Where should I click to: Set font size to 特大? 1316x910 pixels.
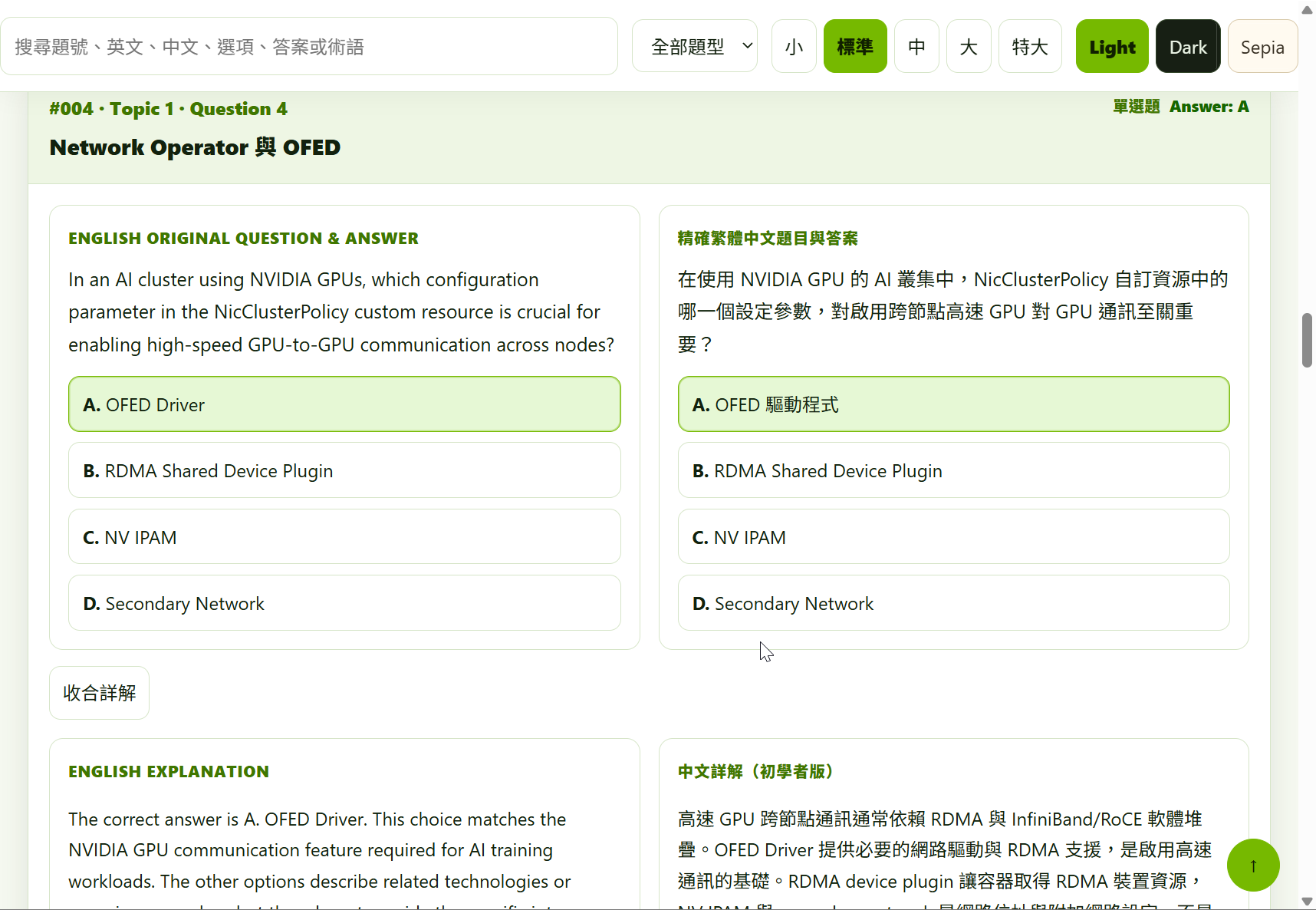1030,47
